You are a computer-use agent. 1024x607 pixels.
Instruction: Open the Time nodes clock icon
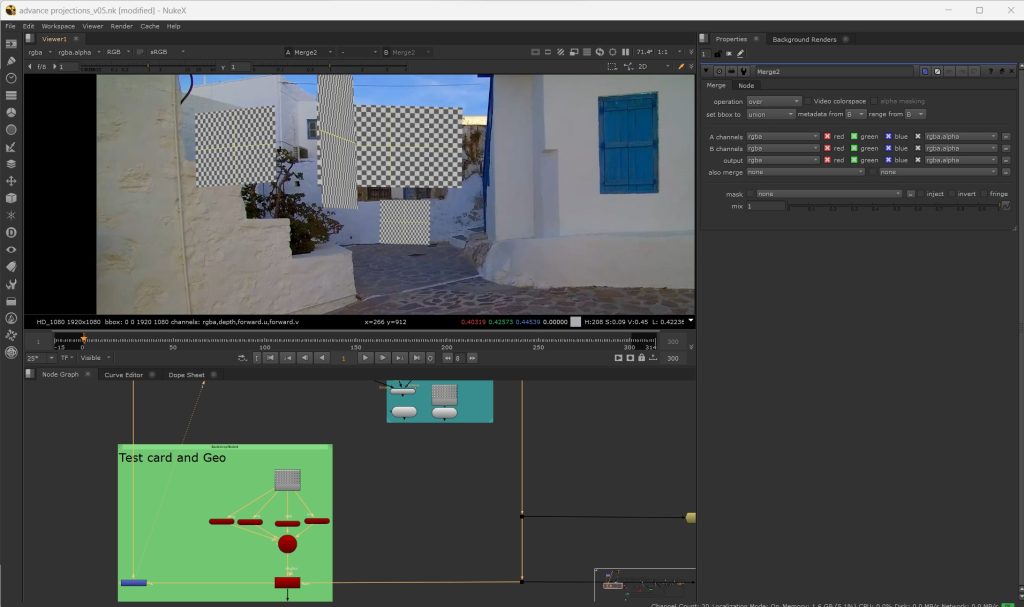point(11,78)
